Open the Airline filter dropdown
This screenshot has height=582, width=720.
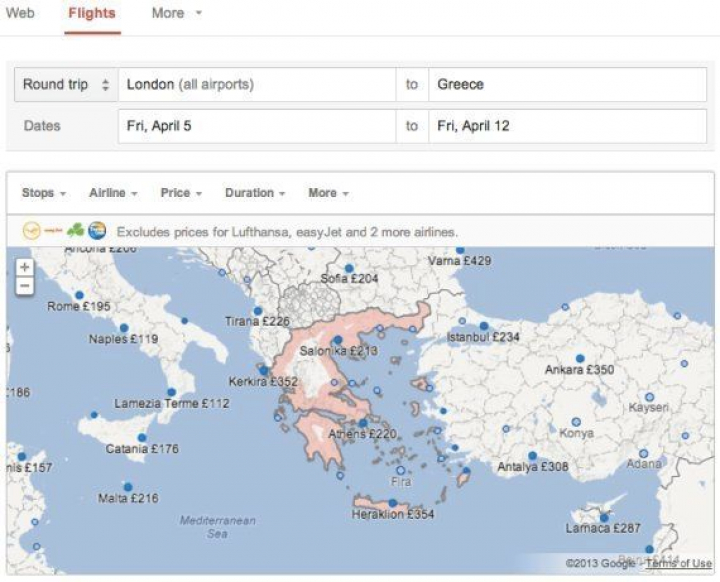coord(112,193)
